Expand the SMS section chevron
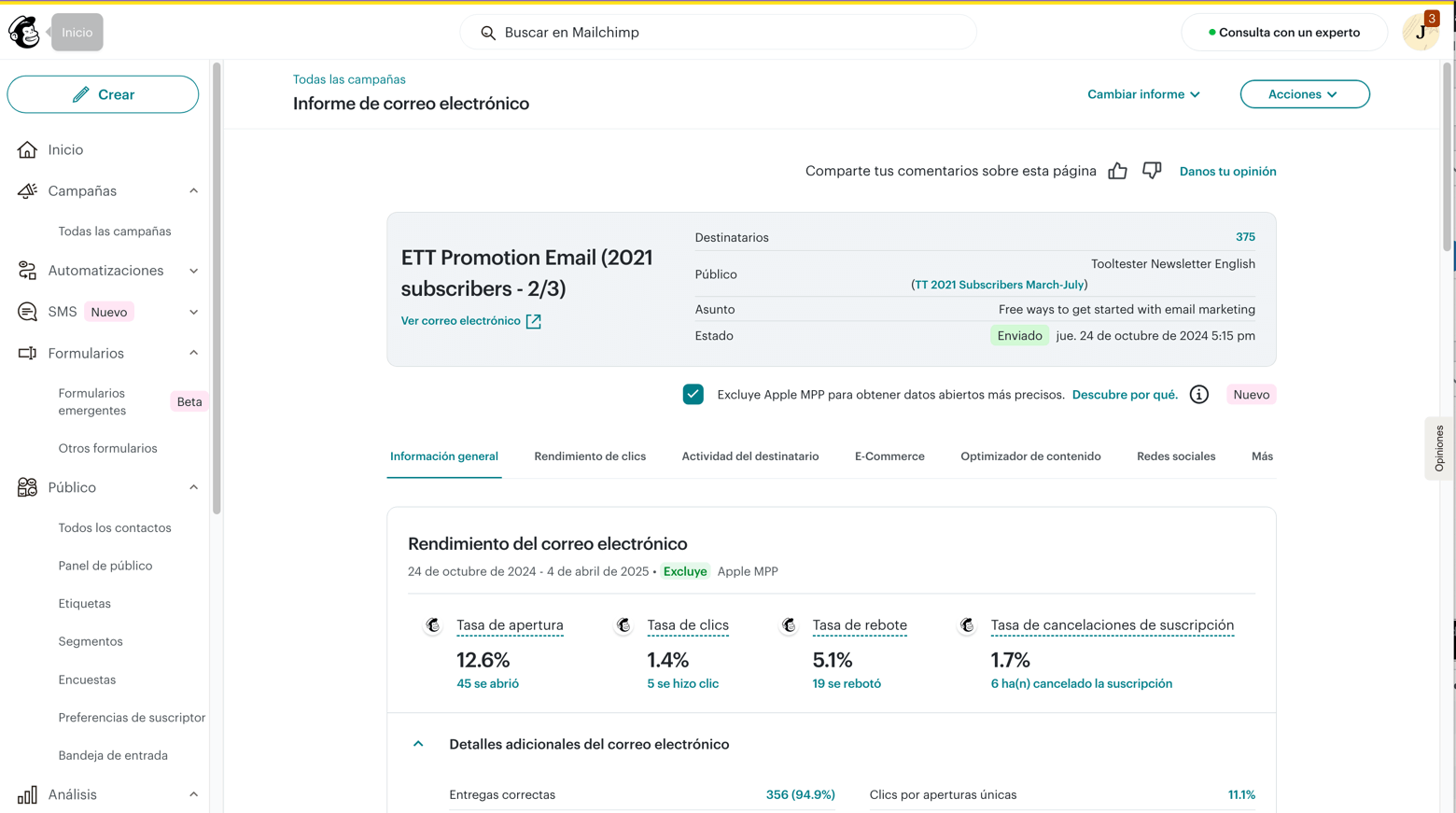 coord(194,312)
